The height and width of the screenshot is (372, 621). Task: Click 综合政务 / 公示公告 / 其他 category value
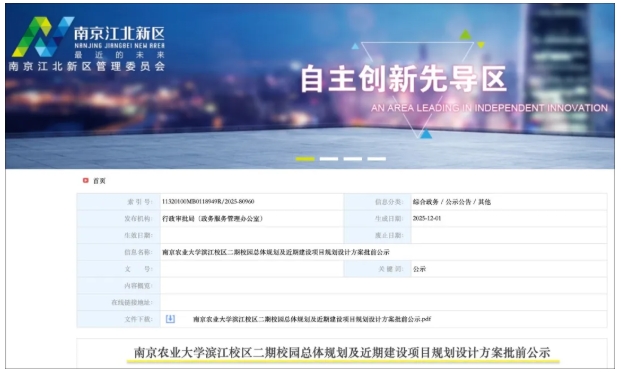pyautogui.click(x=451, y=202)
